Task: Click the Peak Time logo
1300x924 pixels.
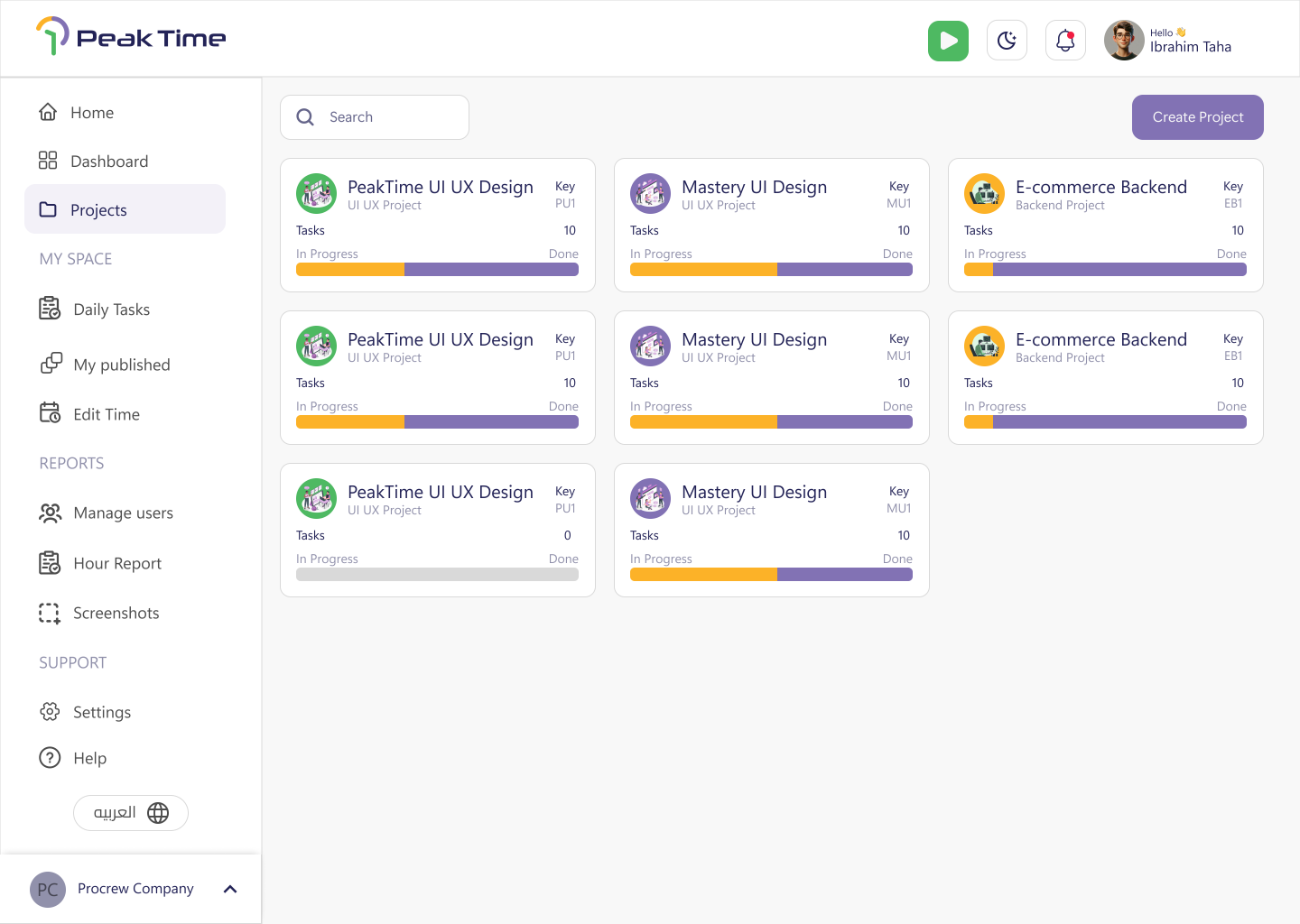Action: [131, 37]
